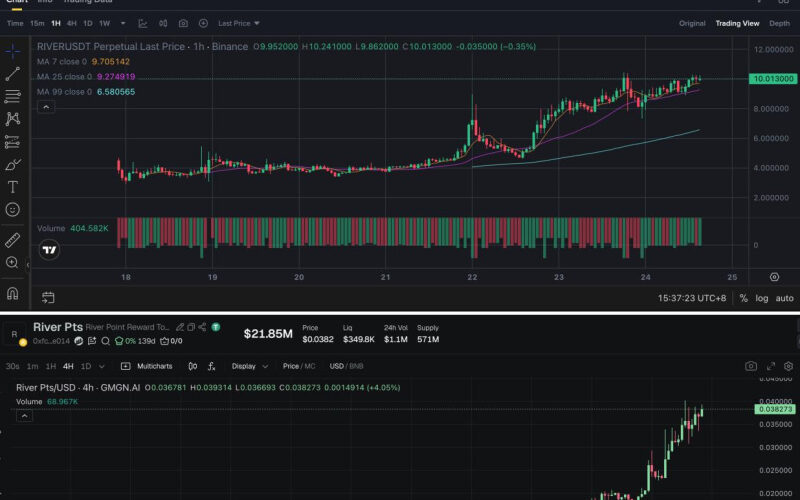This screenshot has width=800, height=500.
Task: Activate the ruler measure tool
Action: pyautogui.click(x=13, y=240)
